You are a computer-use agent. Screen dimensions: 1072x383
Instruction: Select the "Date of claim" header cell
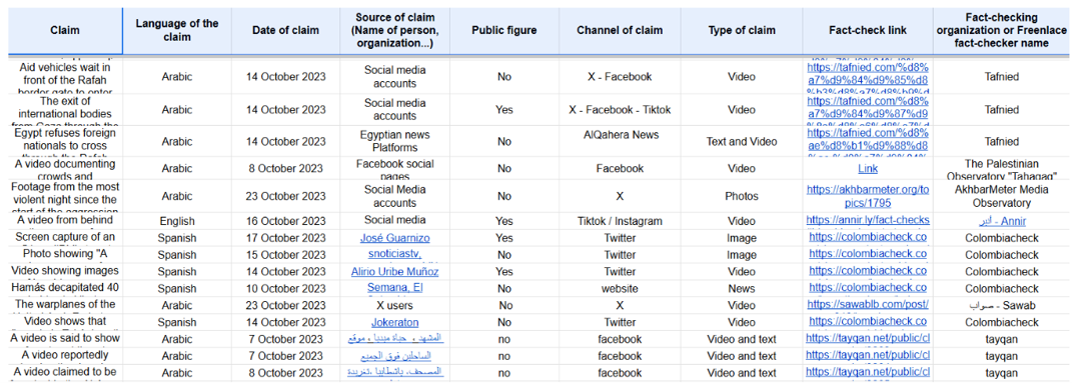pyautogui.click(x=286, y=31)
